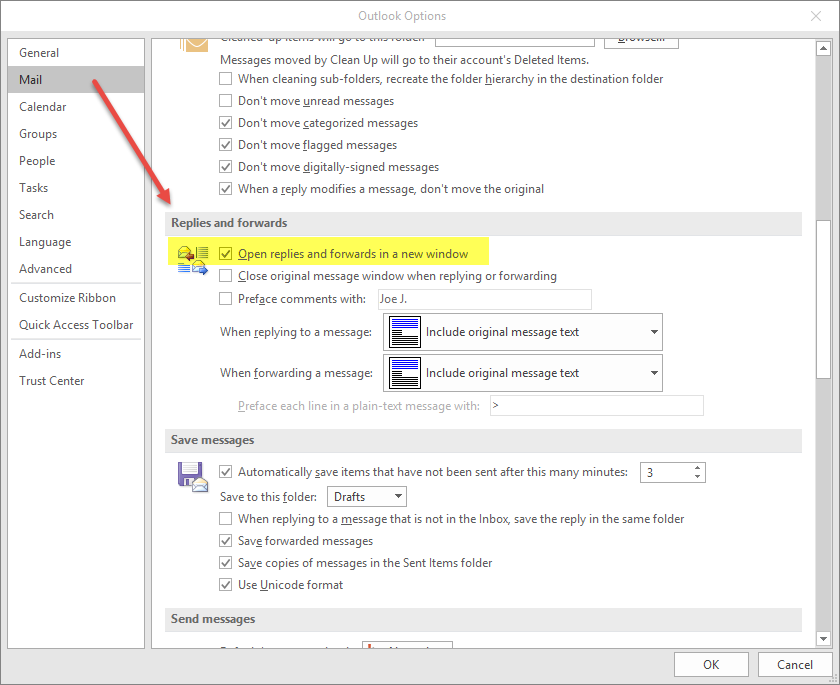Enable save reply in the same folder

pos(226,518)
